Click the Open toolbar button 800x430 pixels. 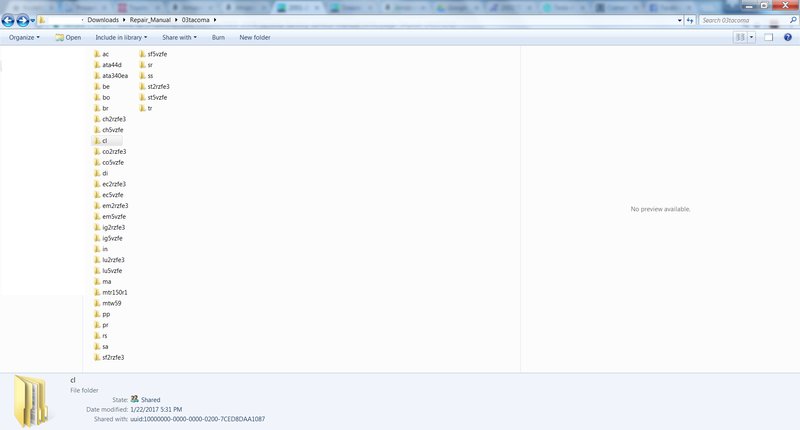pos(68,37)
